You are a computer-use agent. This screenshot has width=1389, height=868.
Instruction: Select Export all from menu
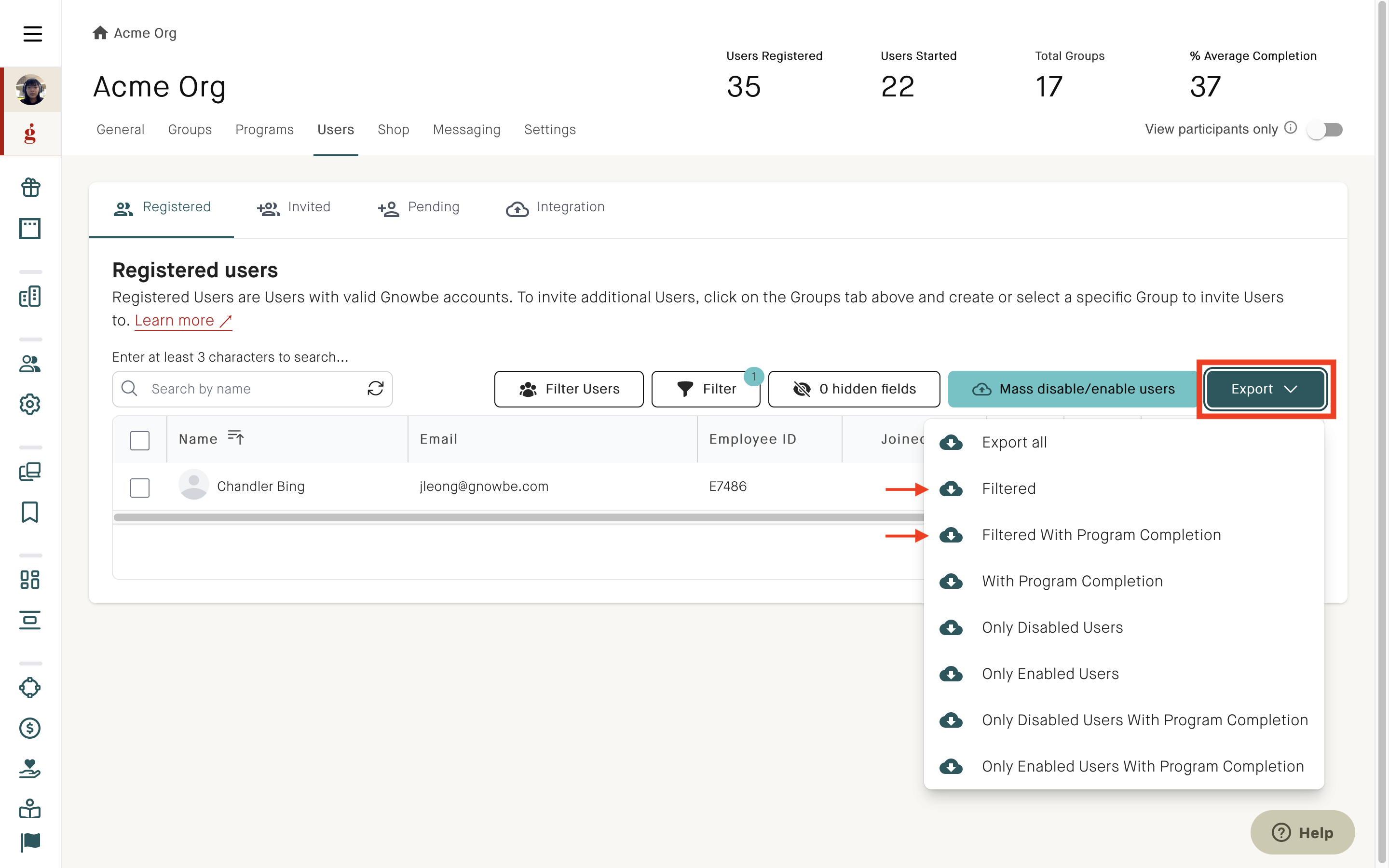click(x=1124, y=442)
